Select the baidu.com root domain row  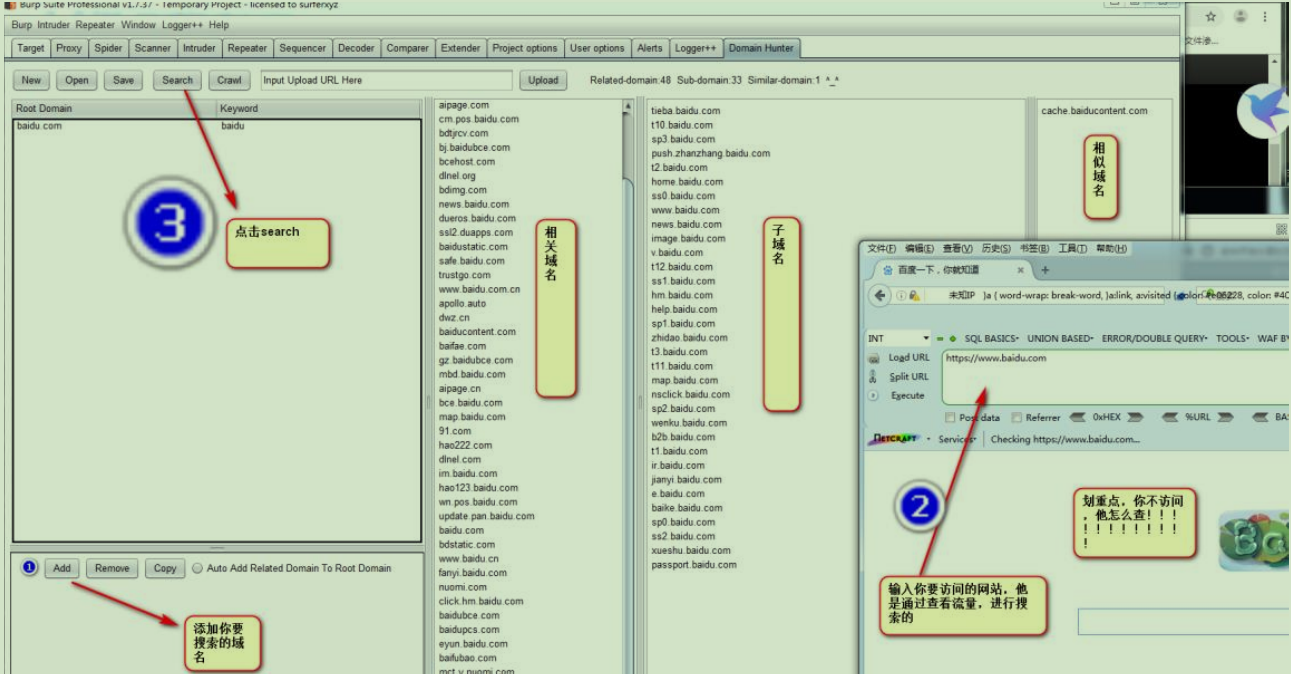pos(217,126)
